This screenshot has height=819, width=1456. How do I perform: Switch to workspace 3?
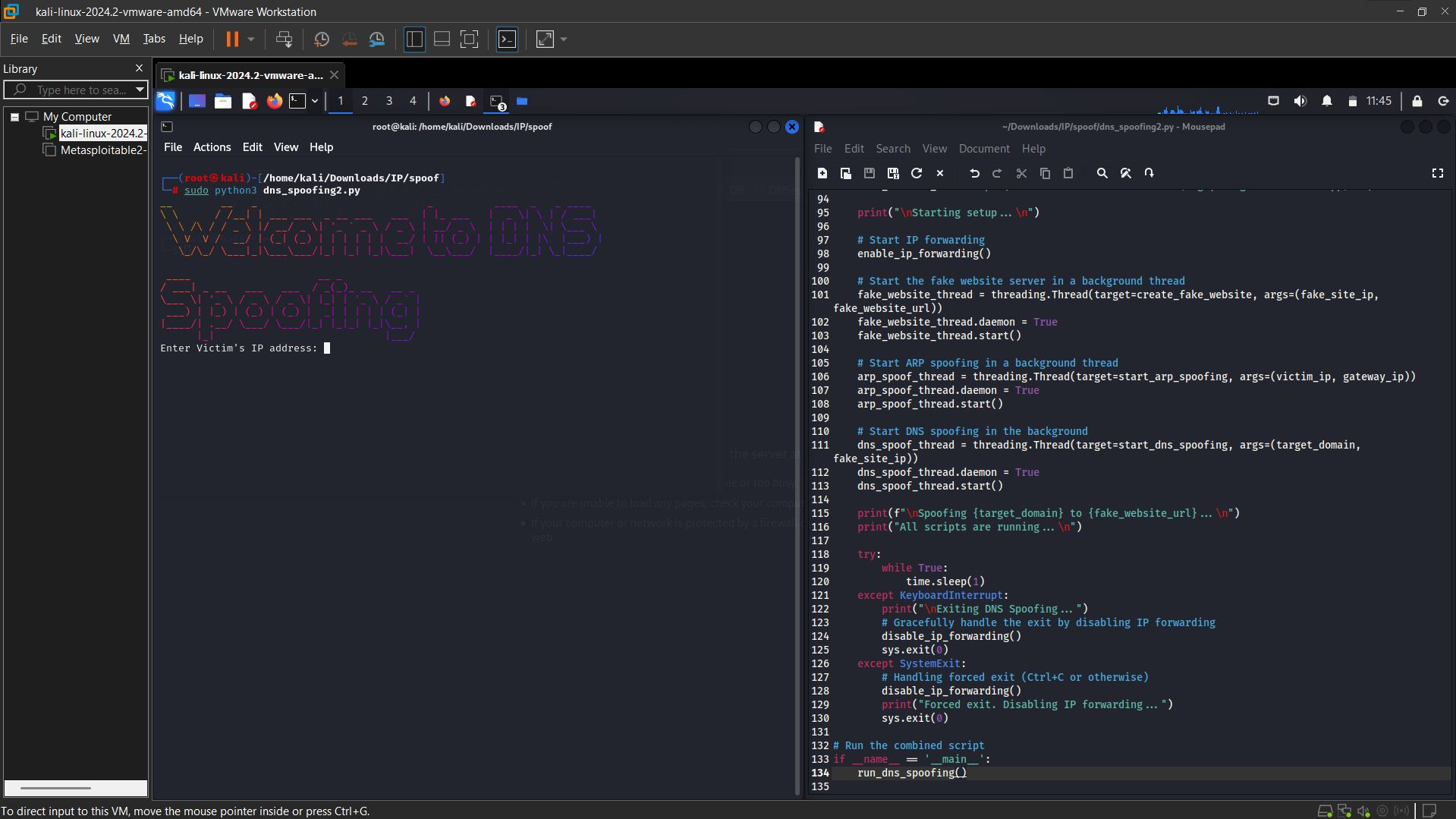point(389,101)
